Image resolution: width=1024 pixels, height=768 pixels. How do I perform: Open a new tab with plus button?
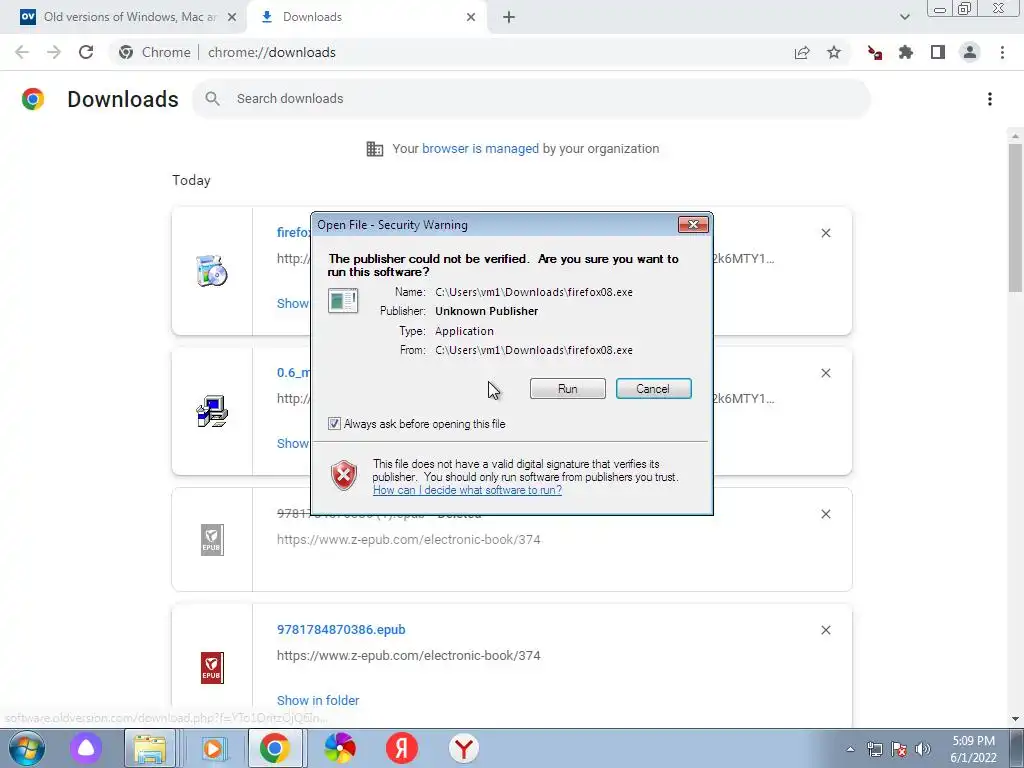click(x=509, y=17)
